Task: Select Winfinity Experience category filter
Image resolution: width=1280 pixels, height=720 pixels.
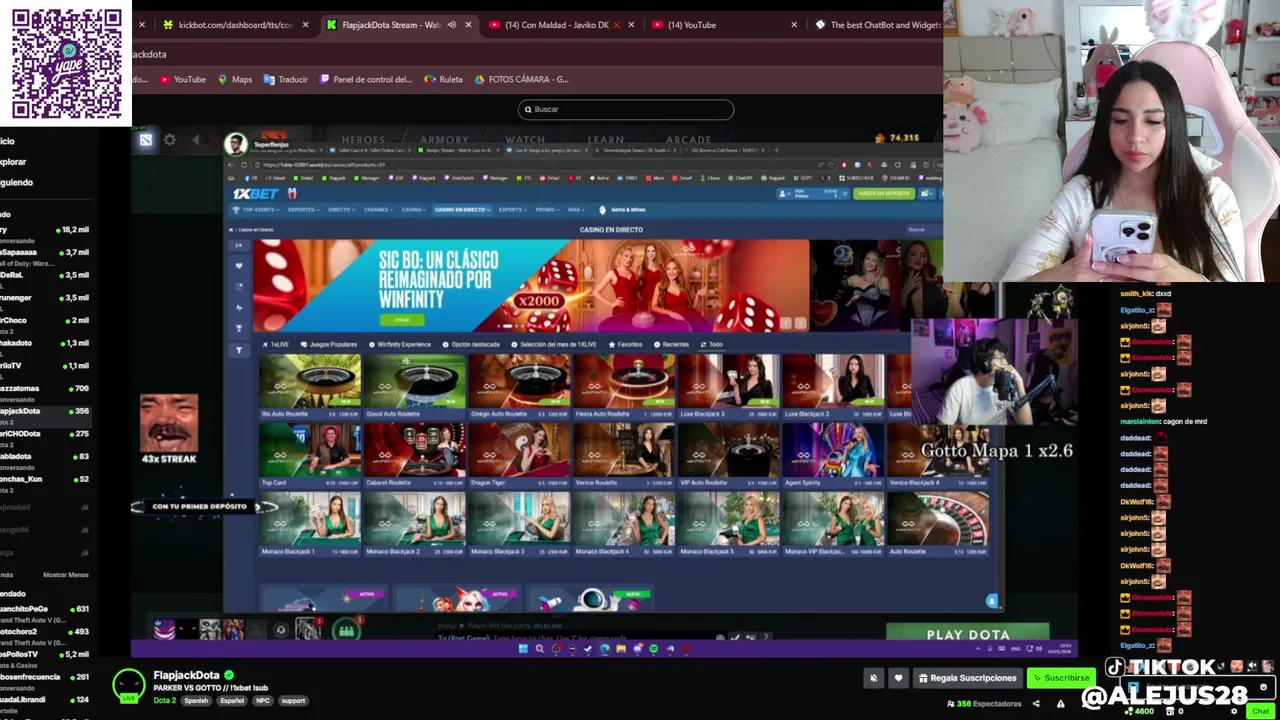Action: (399, 344)
